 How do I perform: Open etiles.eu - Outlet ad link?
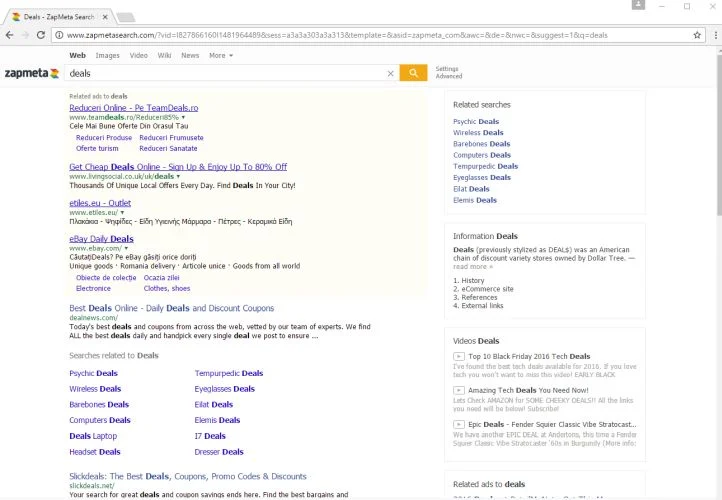tap(100, 203)
